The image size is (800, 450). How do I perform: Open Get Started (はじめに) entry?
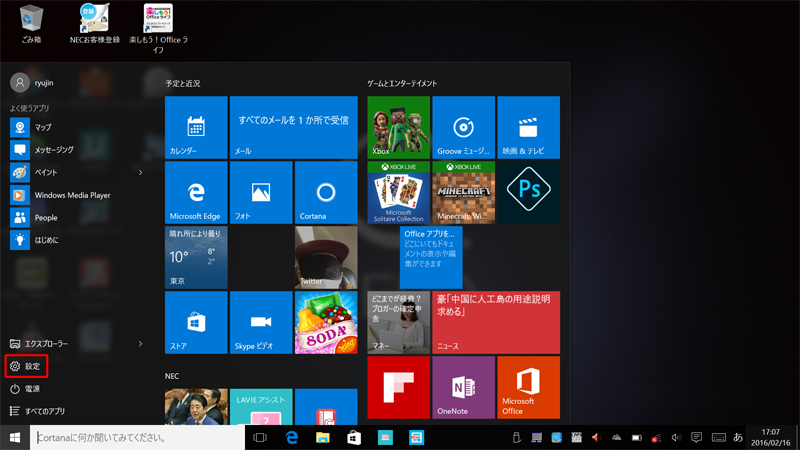[x=77, y=240]
